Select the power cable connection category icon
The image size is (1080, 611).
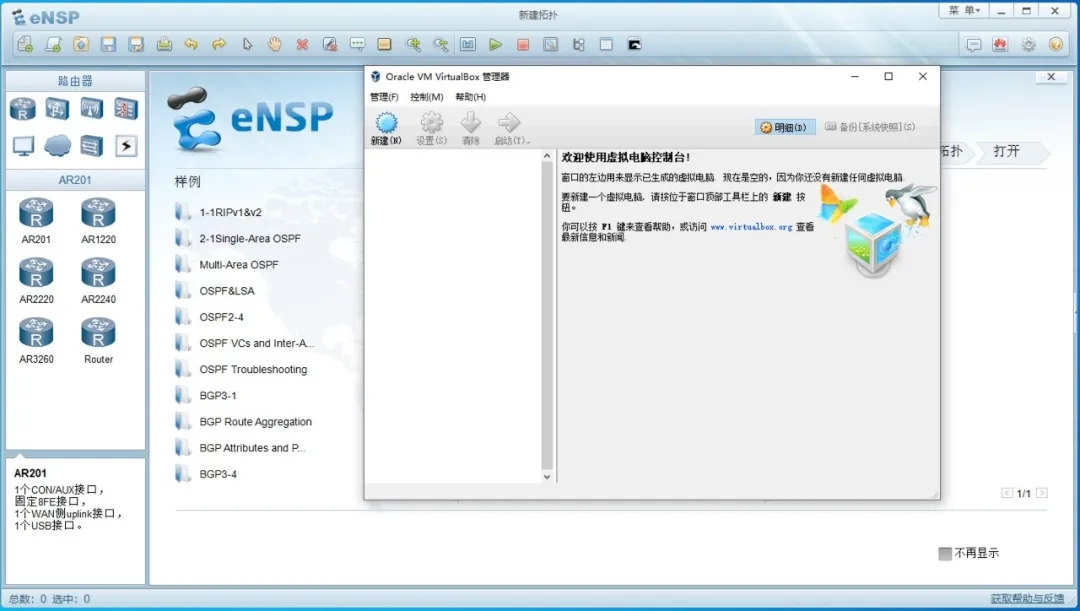[126, 146]
